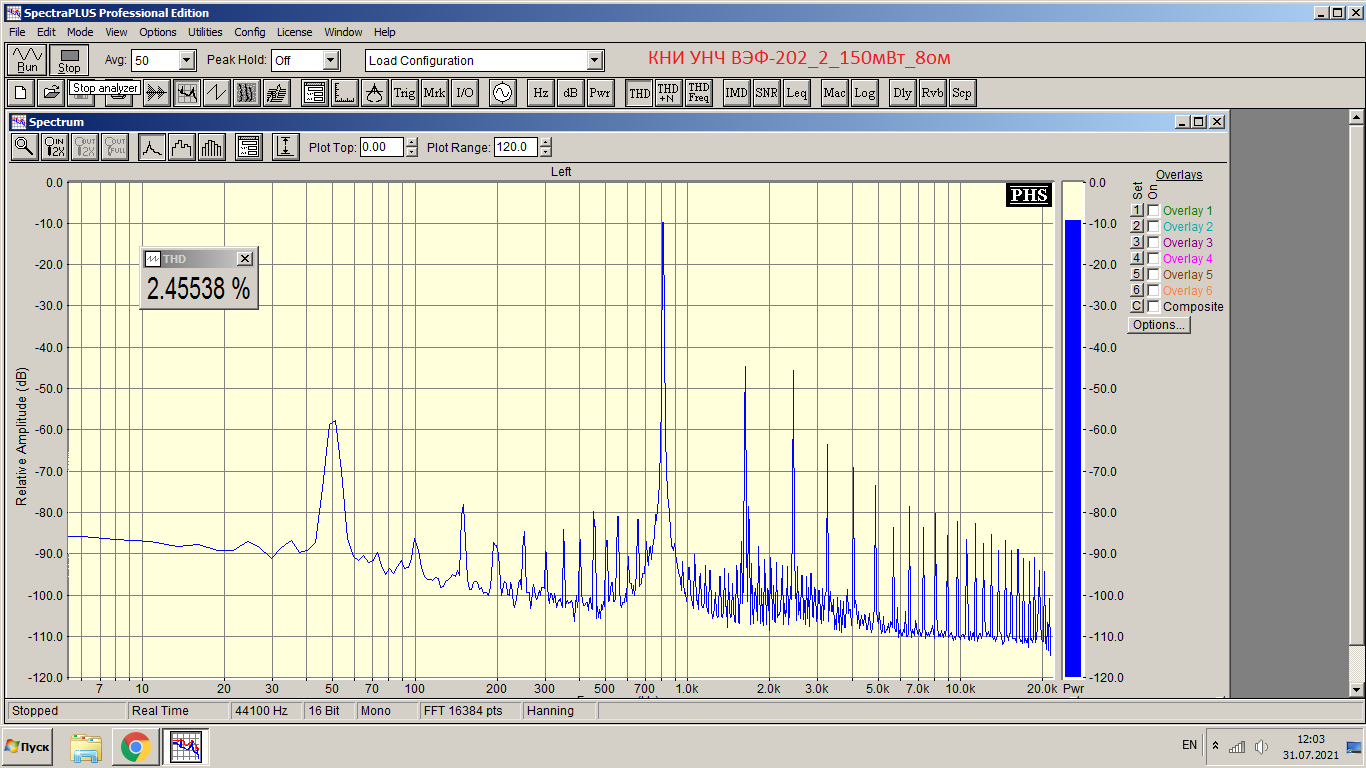The width and height of the screenshot is (1366, 768).
Task: Open the signal generator icon
Action: (501, 93)
